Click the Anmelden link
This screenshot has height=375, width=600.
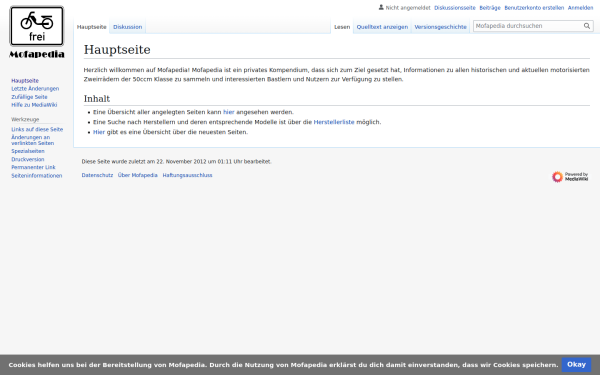(580, 8)
